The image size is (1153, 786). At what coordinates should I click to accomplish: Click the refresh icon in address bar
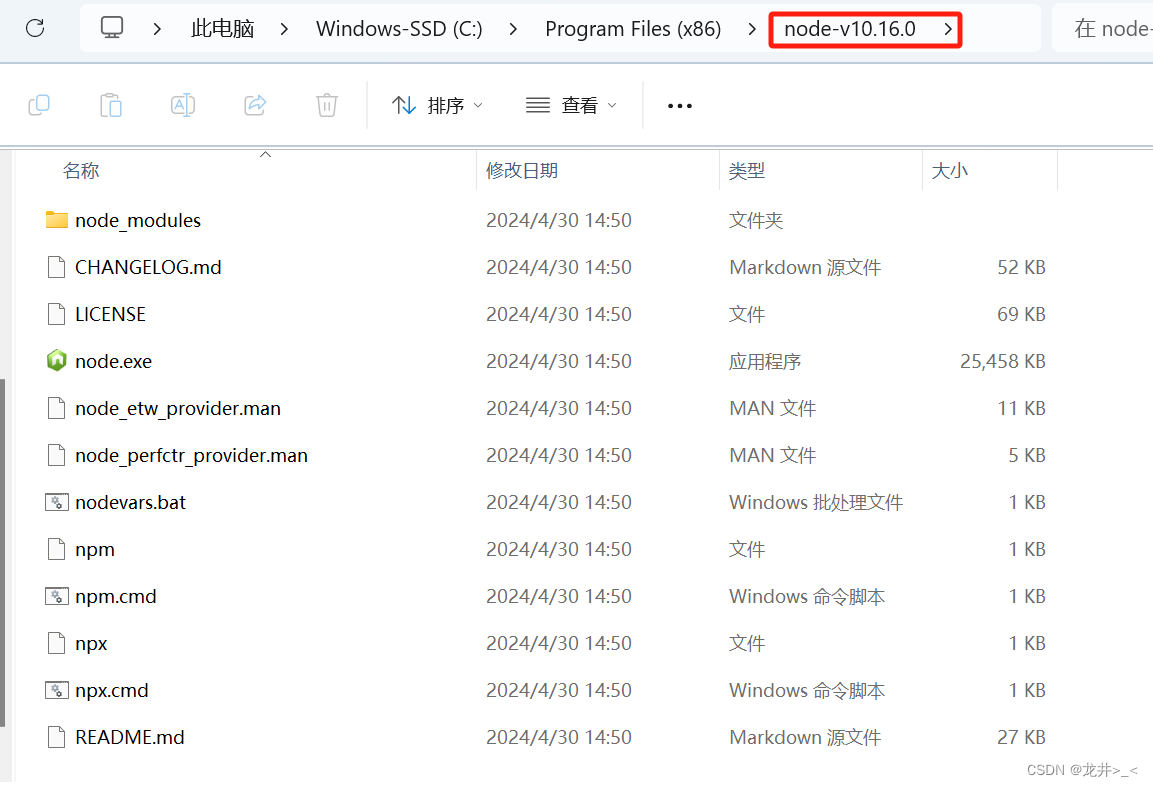[x=35, y=29]
